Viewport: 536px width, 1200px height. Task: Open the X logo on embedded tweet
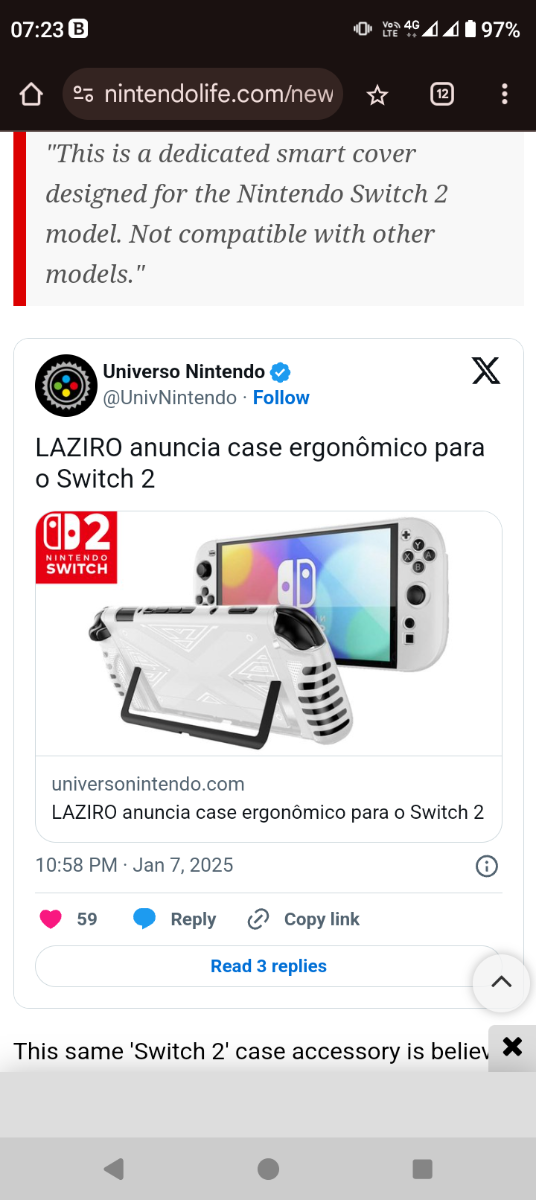(x=486, y=371)
